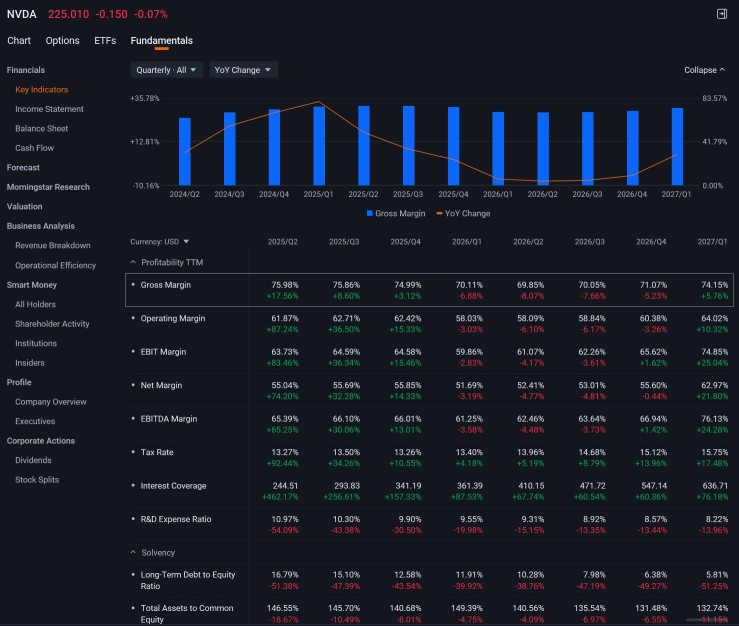
Task: Open Morningstar Research section
Action: coord(48,187)
